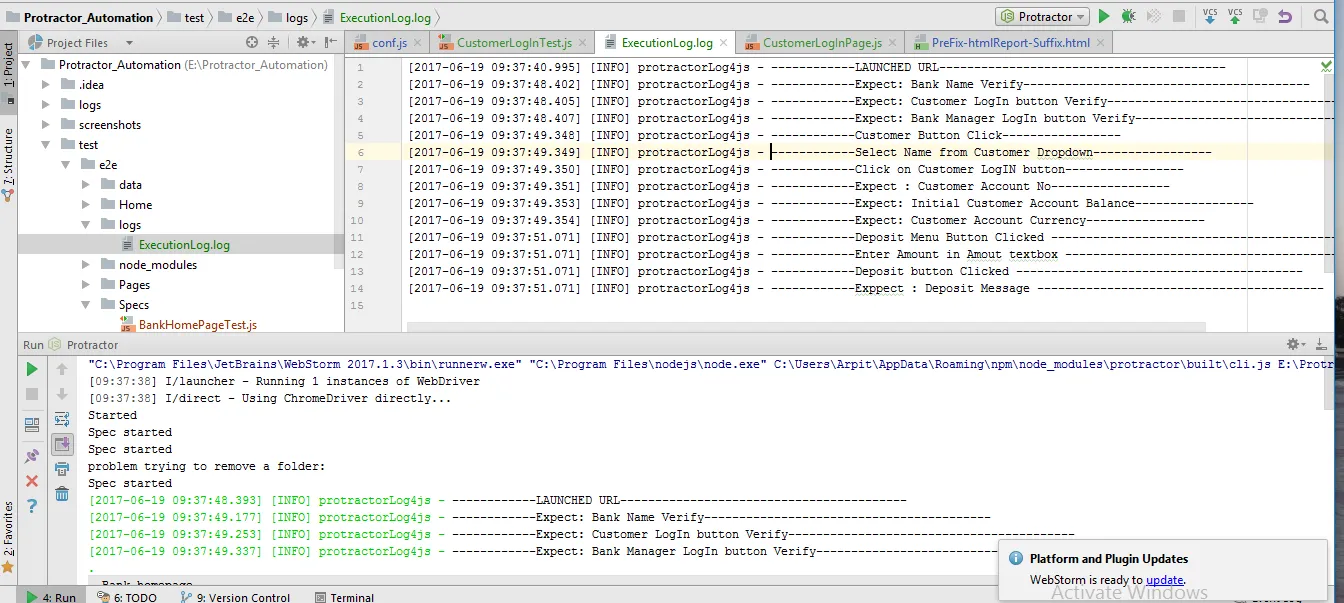The image size is (1344, 603).
Task: Start debugging with the green bug icon
Action: pyautogui.click(x=1129, y=16)
